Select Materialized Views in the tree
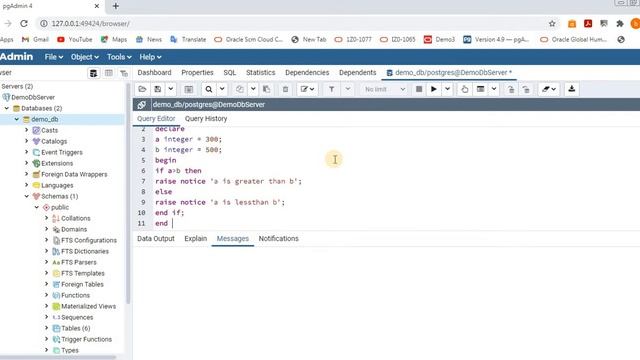 tap(88, 306)
